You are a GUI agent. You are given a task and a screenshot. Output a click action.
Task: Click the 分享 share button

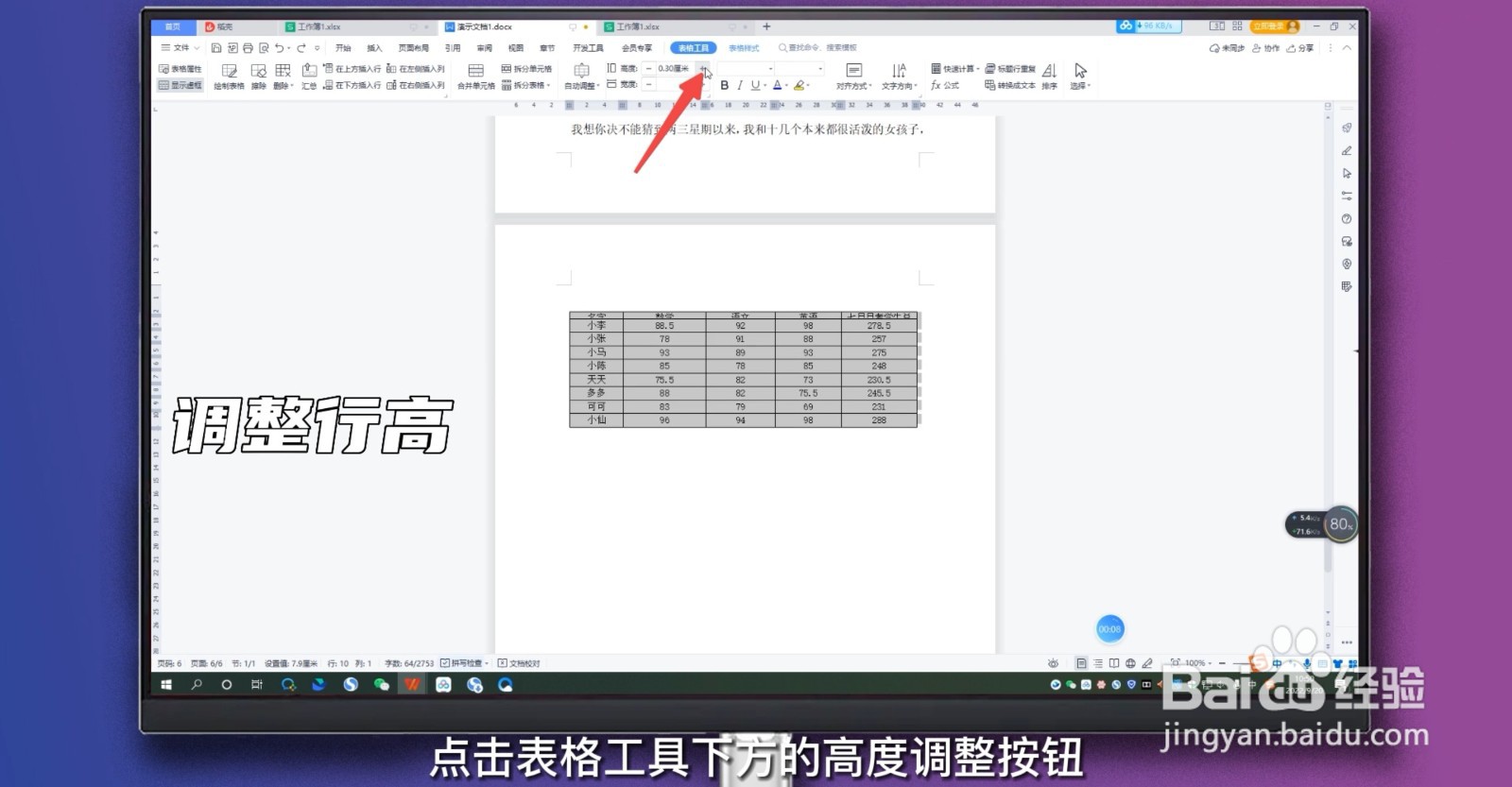tap(1300, 47)
